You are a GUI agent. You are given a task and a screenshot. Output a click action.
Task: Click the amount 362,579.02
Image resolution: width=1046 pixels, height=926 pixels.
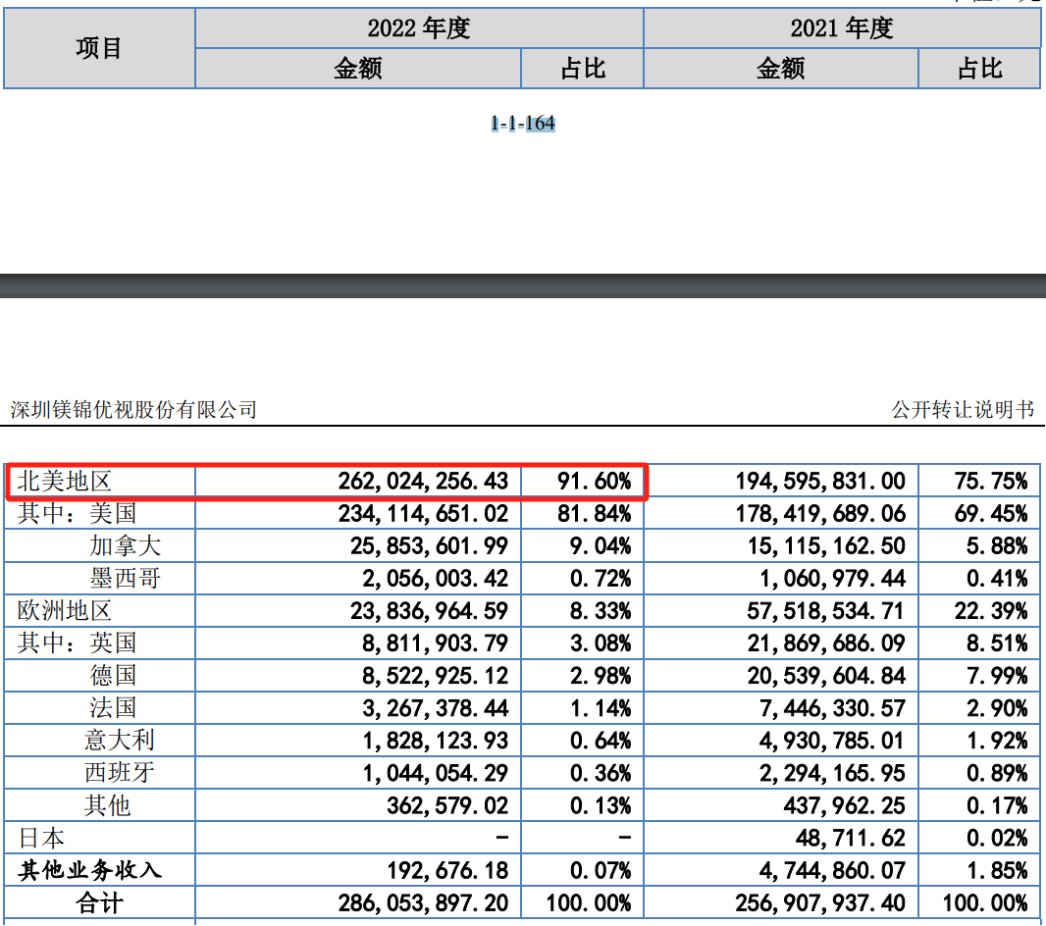point(448,805)
